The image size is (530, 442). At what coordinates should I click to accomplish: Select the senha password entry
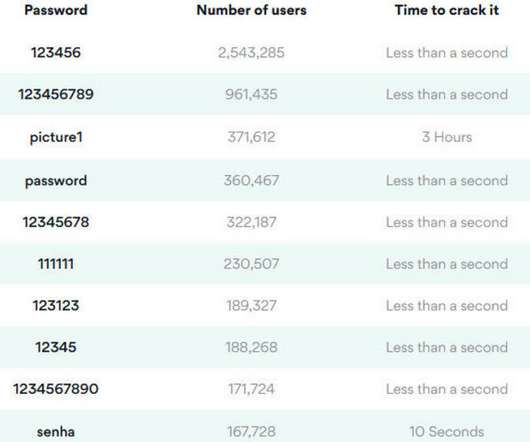(x=56, y=432)
